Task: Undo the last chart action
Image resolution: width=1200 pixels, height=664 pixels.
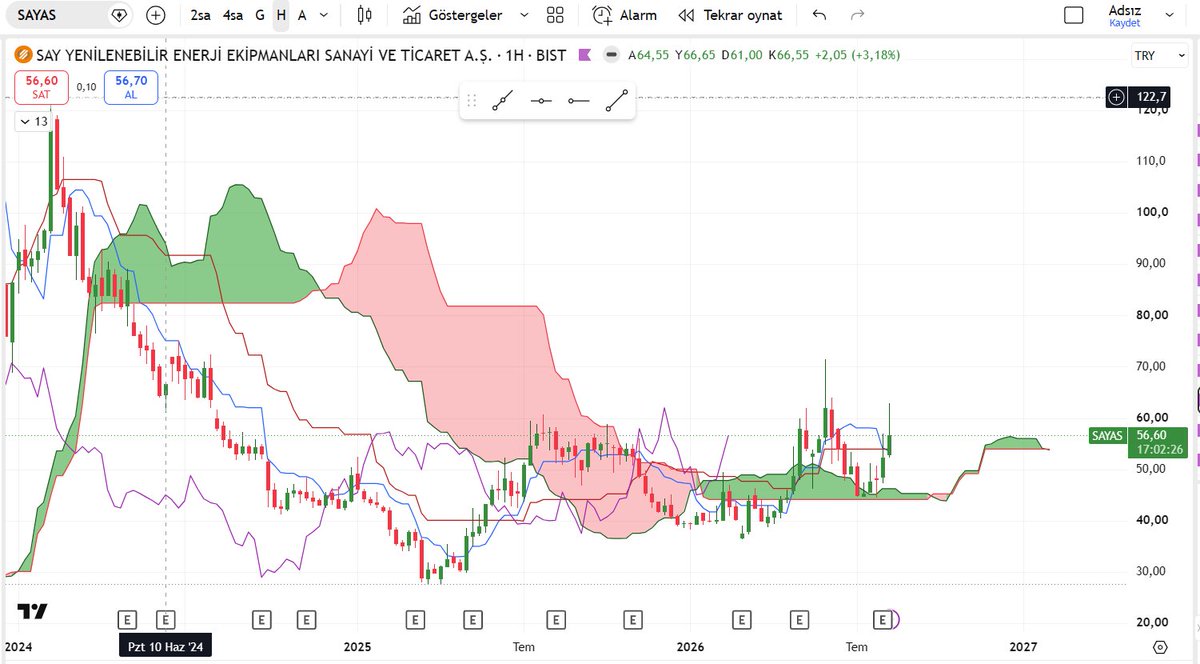Action: [x=820, y=15]
